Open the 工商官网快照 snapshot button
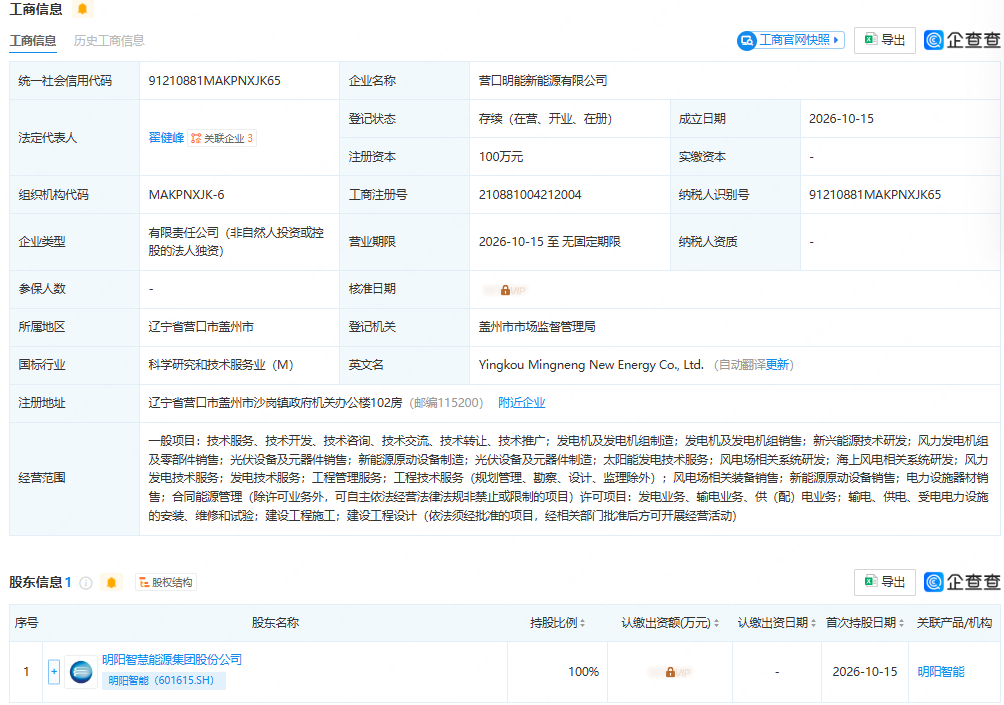 point(790,40)
